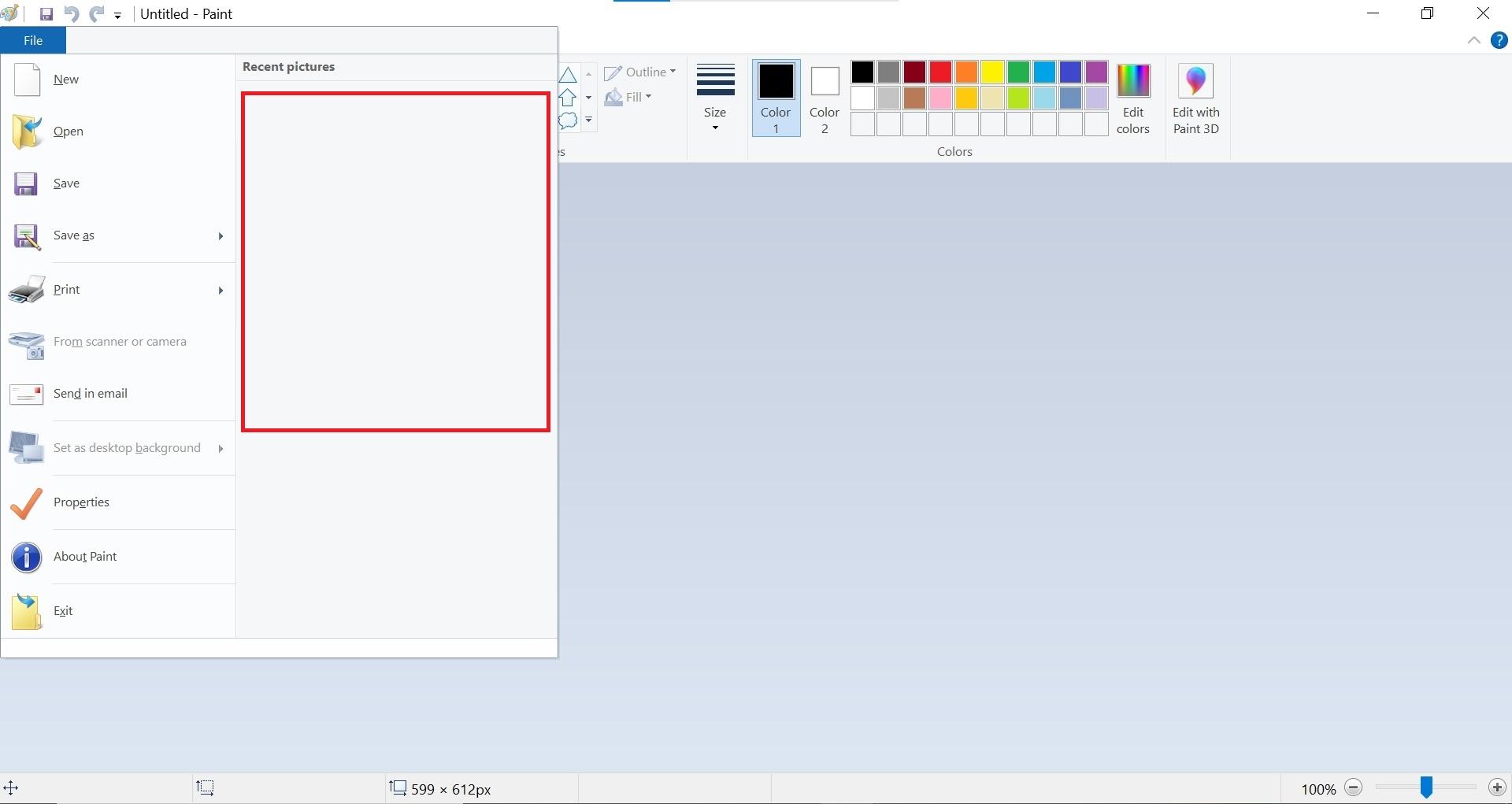
Task: Pick the lime color swatch
Action: [x=1018, y=98]
